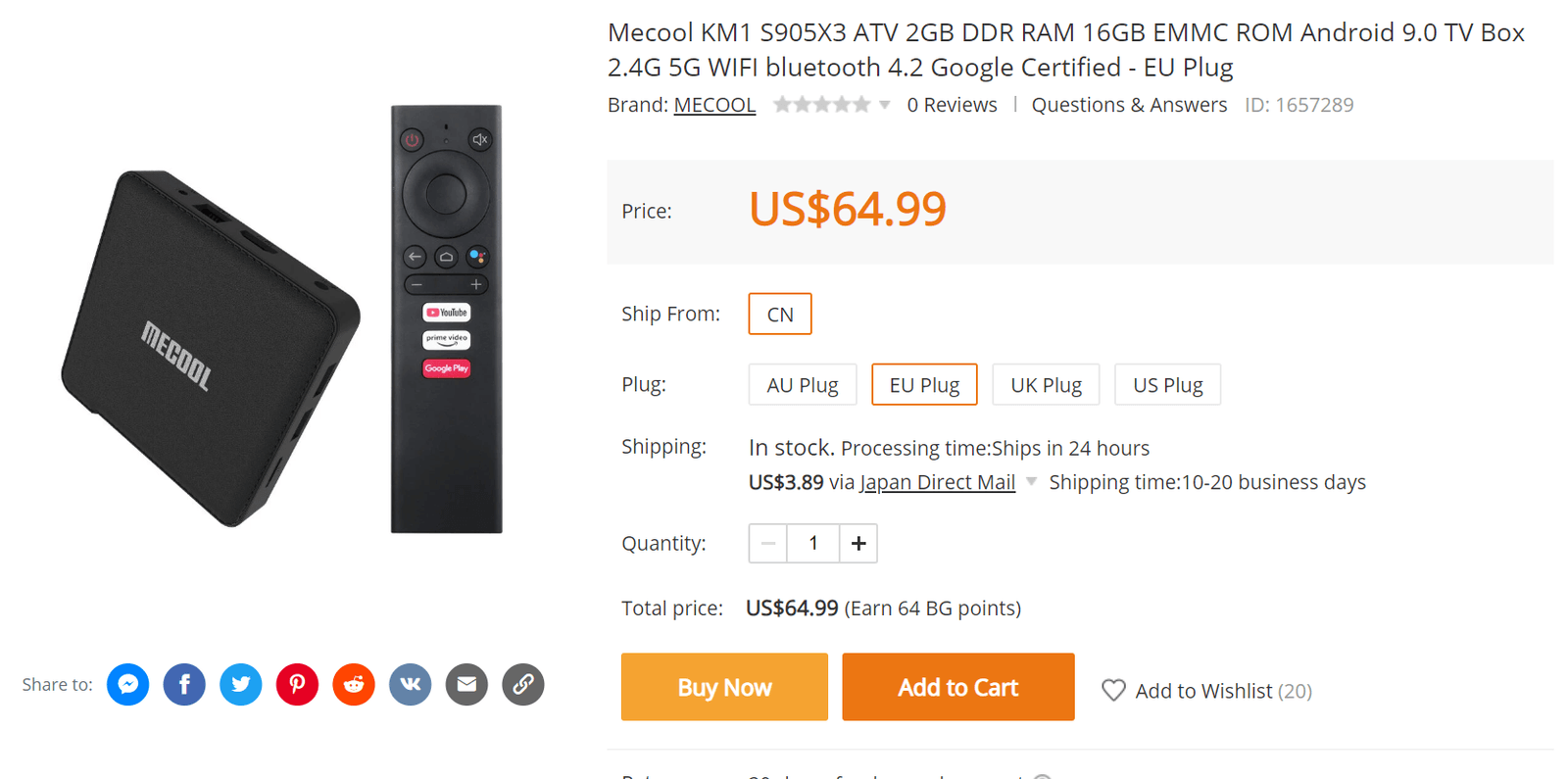Open the Questions & Answers section

tap(1129, 105)
